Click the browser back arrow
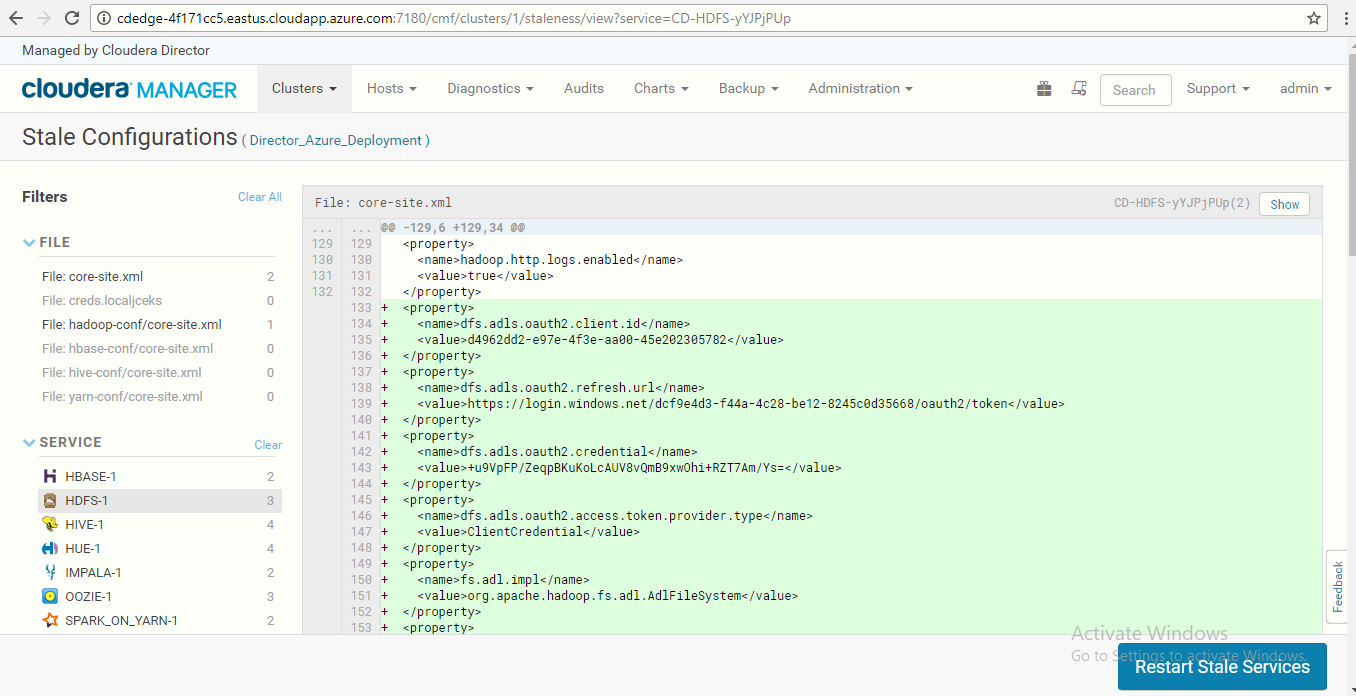This screenshot has height=696, width=1356. (18, 18)
